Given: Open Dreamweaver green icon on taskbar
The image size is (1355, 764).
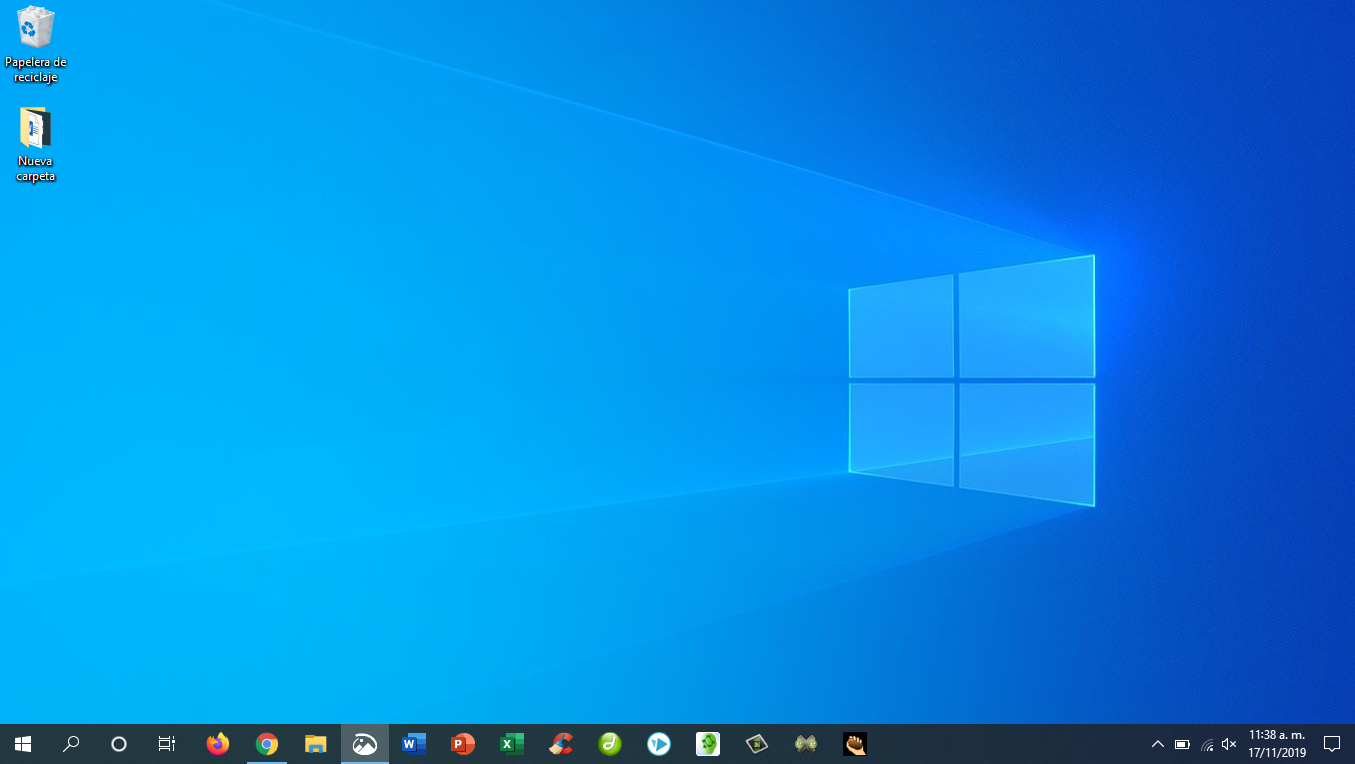Looking at the screenshot, I should [x=609, y=744].
